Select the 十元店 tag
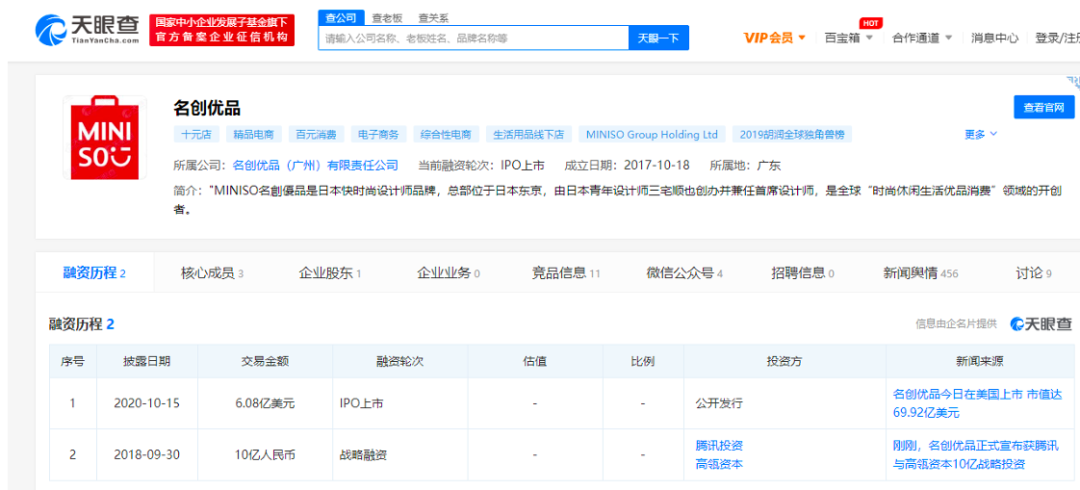 195,134
